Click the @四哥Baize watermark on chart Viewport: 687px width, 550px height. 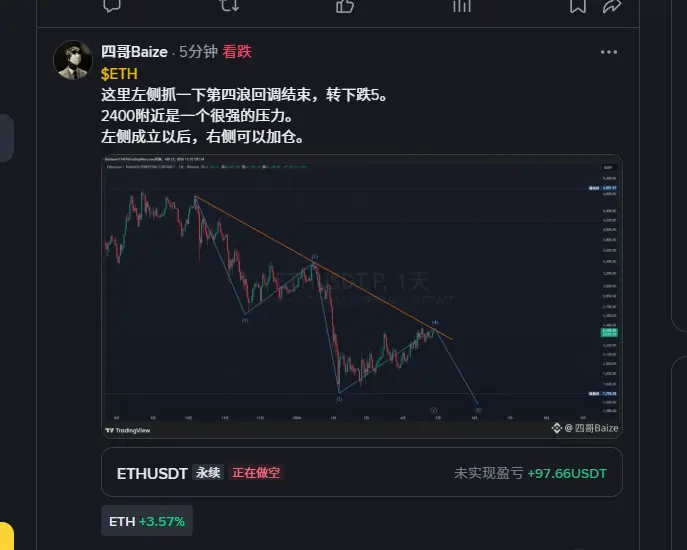585,428
